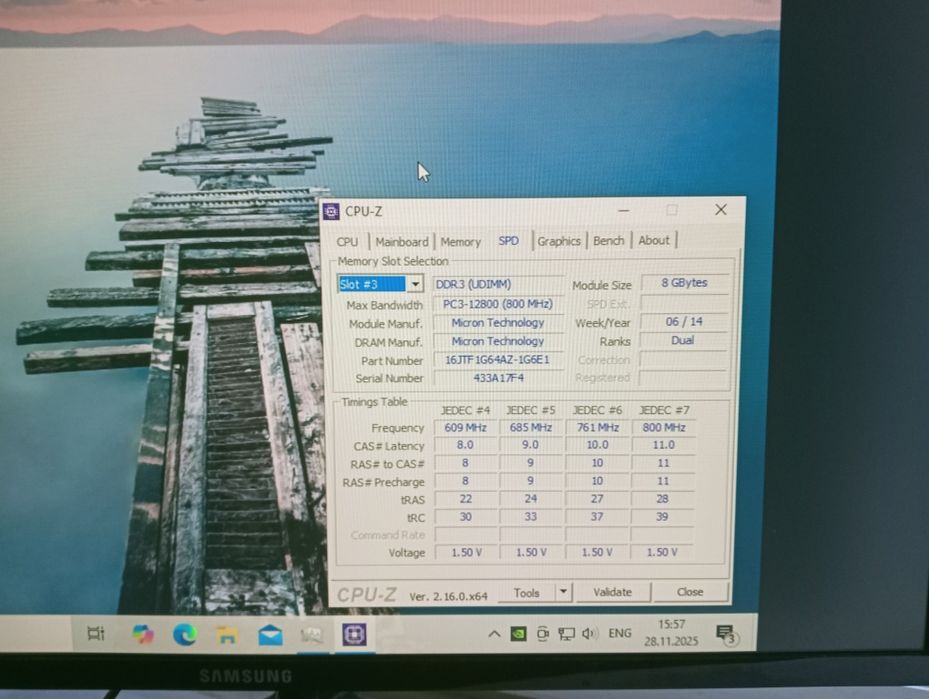Open Microsoft Edge from the taskbar

185,634
